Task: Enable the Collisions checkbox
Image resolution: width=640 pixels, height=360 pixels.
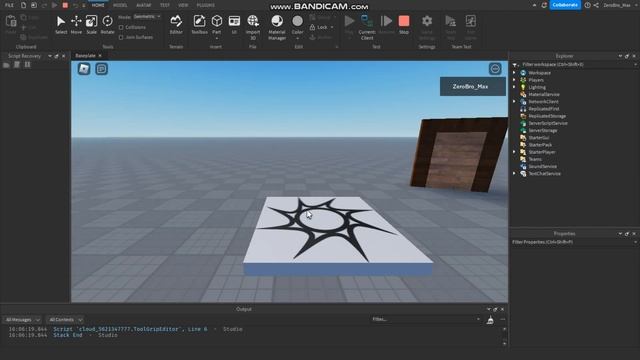Action: click(121, 27)
